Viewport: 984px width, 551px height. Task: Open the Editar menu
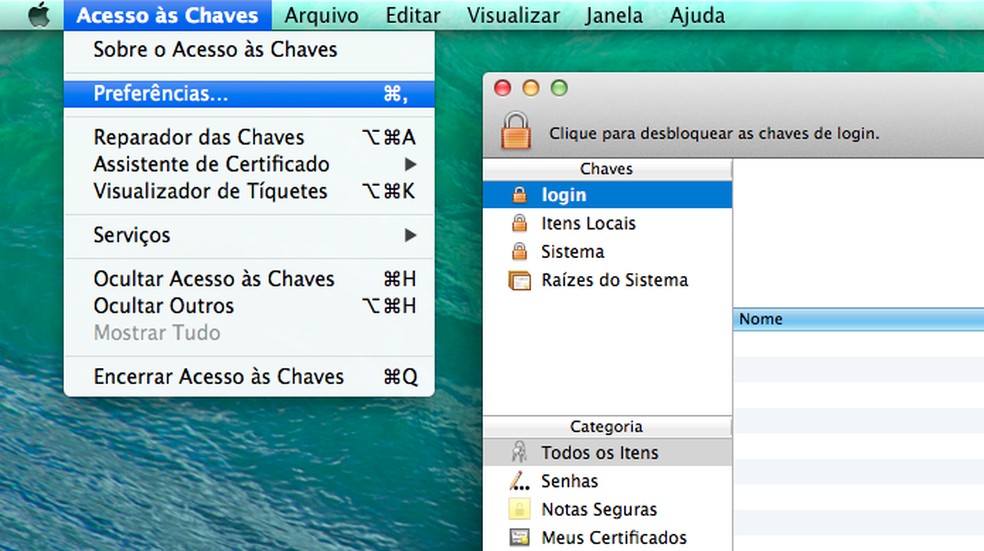[x=413, y=15]
